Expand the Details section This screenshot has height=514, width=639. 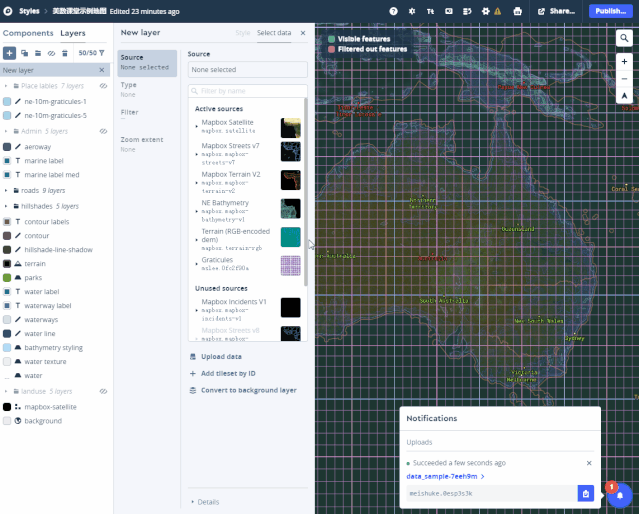click(205, 502)
